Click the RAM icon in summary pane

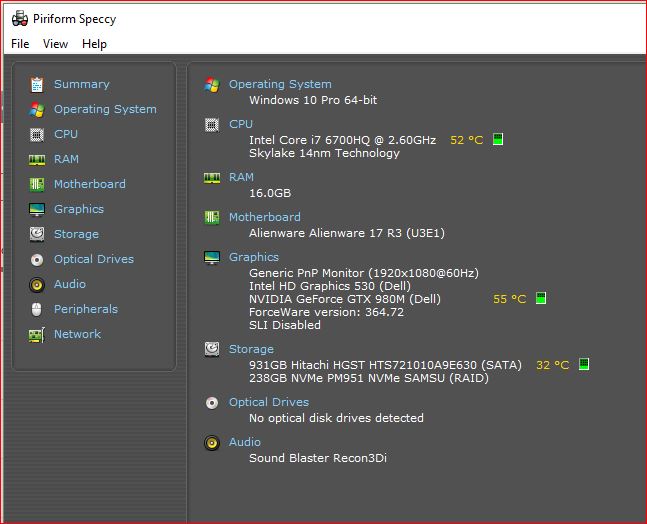coord(212,178)
